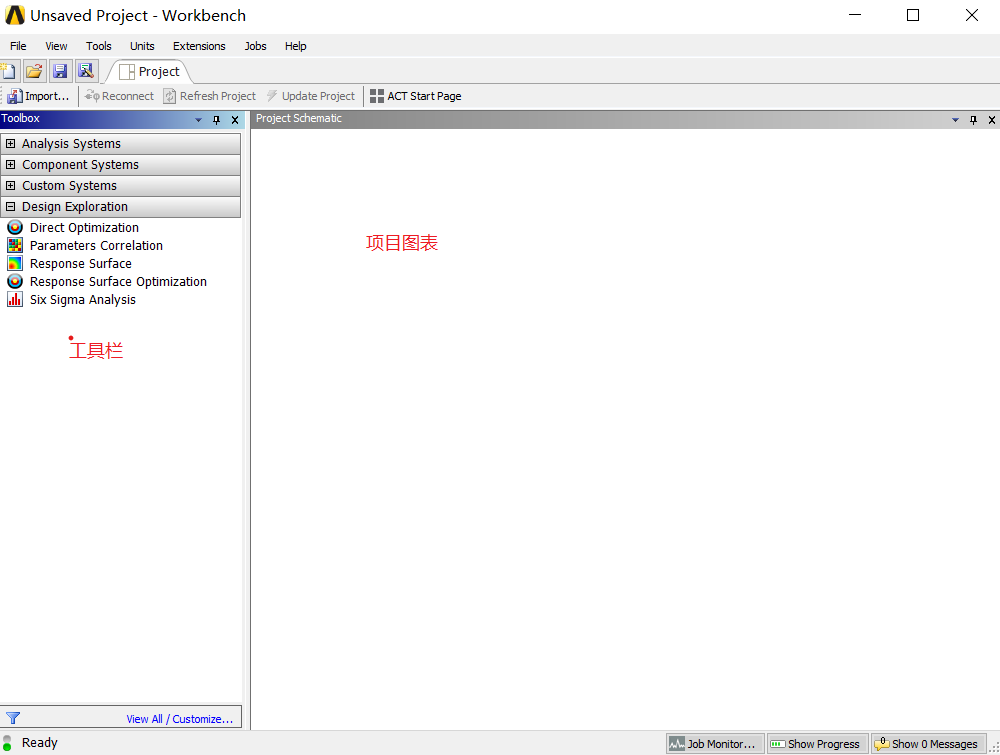Pin the Toolbox panel
The height and width of the screenshot is (755, 1000).
point(216,120)
